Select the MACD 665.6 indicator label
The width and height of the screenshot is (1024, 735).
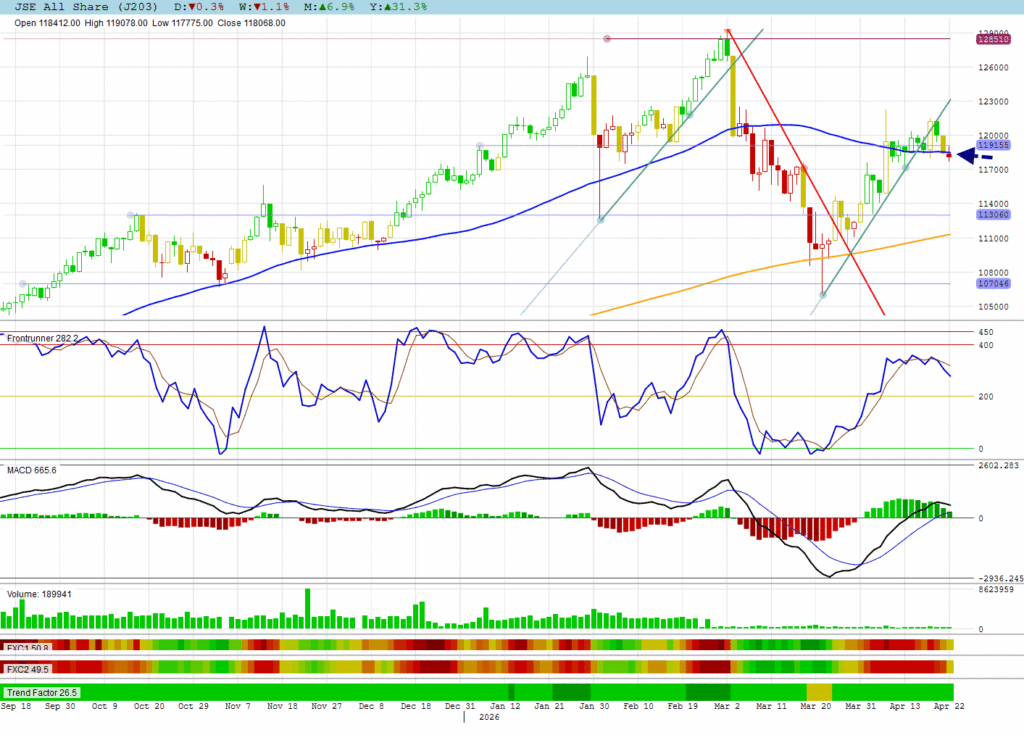(32, 469)
